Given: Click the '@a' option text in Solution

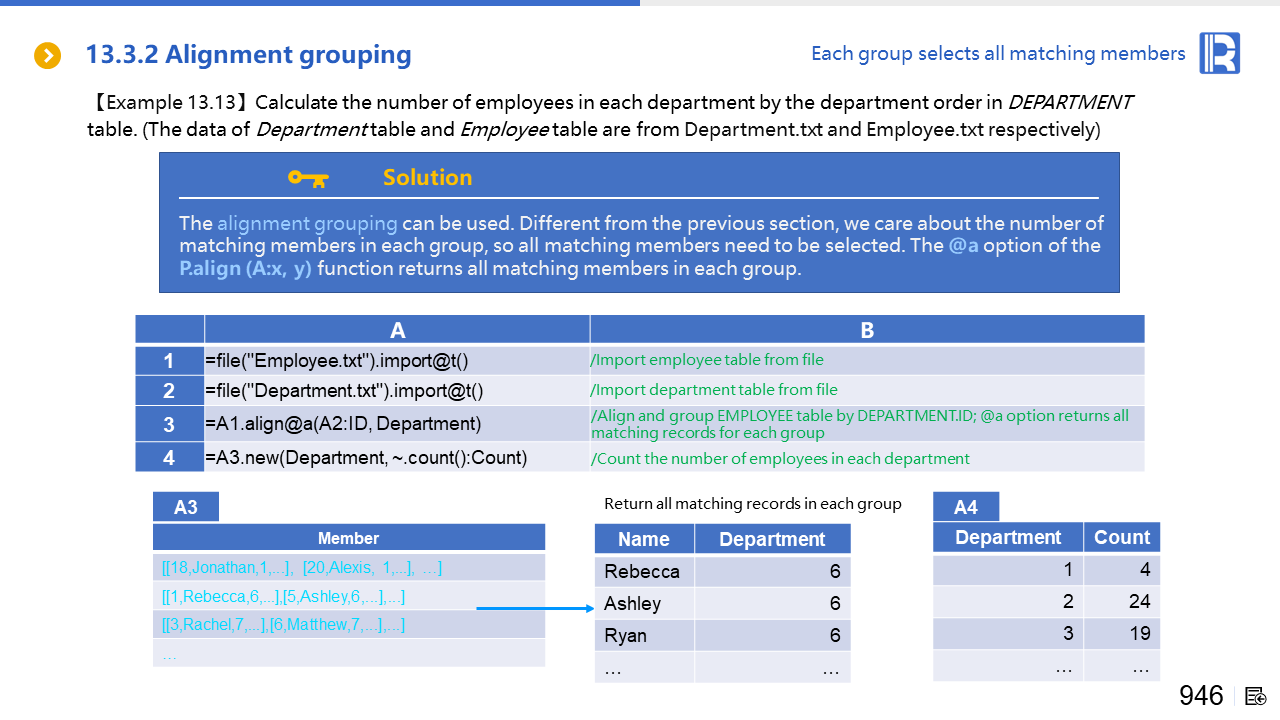Looking at the screenshot, I should click(963, 246).
